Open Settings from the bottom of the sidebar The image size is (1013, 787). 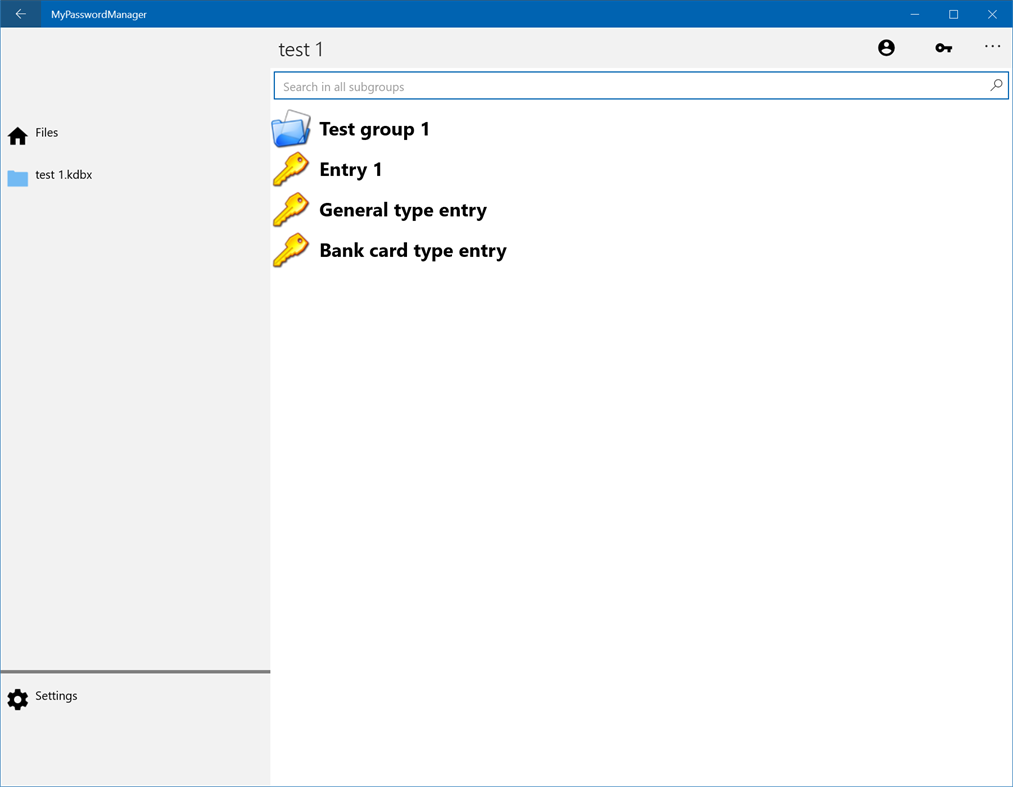56,696
